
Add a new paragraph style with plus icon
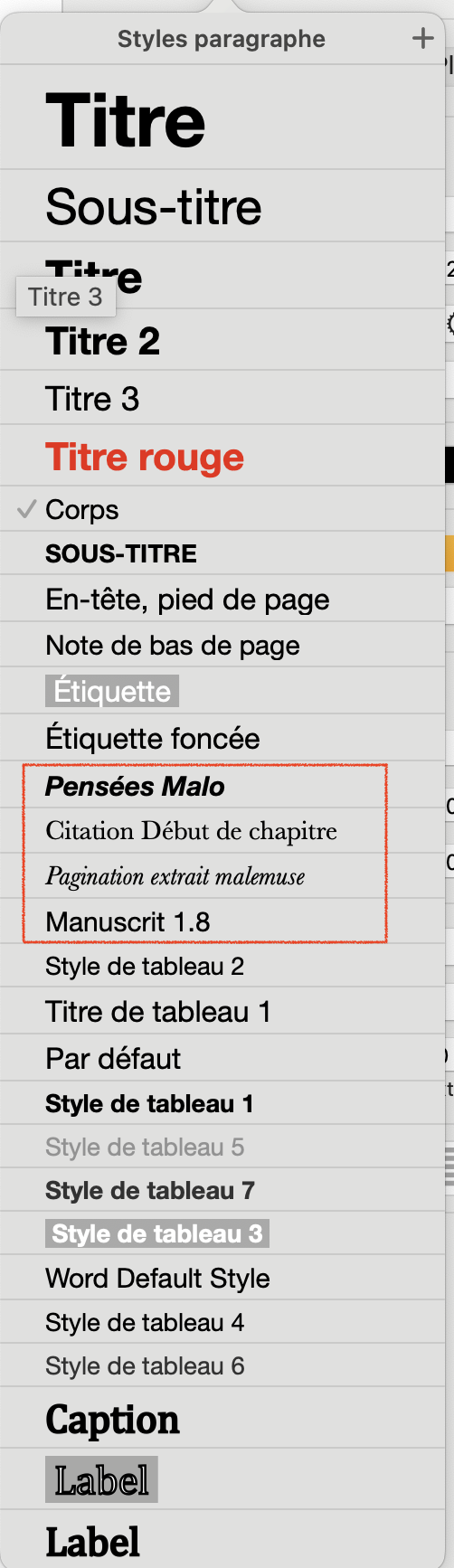[422, 38]
